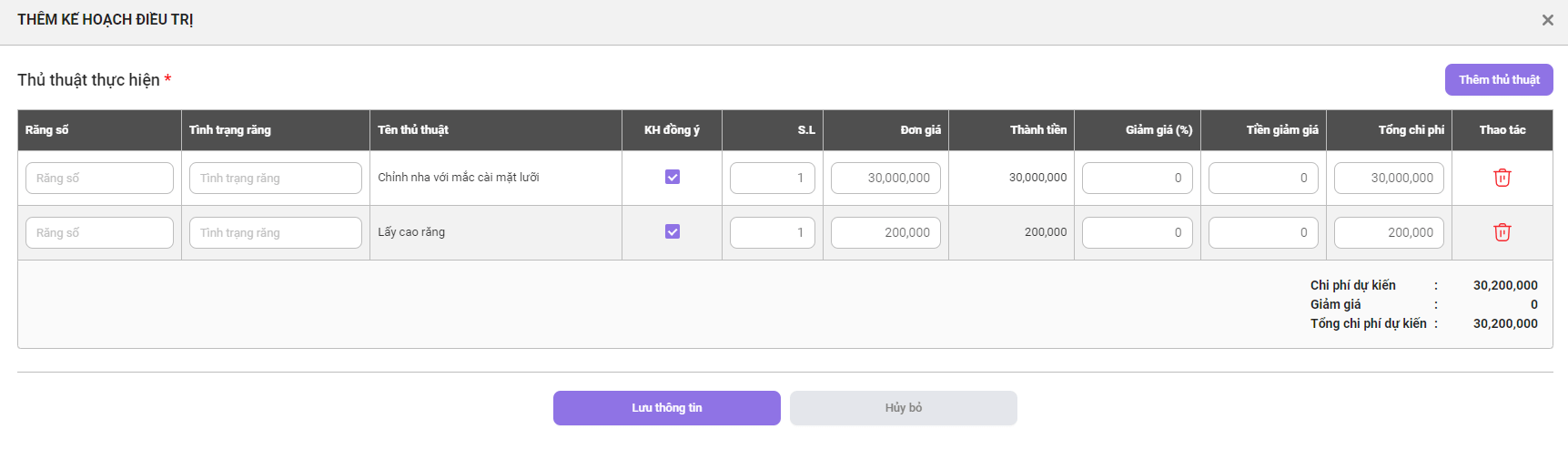The width and height of the screenshot is (1568, 460).
Task: Edit Đơn giá 30,000,000 field
Action: click(885, 178)
